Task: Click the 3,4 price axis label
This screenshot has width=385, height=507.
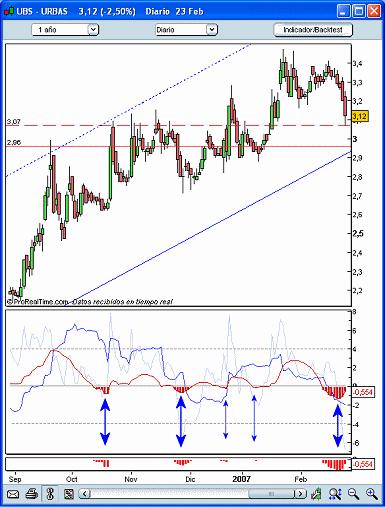Action: (x=358, y=63)
